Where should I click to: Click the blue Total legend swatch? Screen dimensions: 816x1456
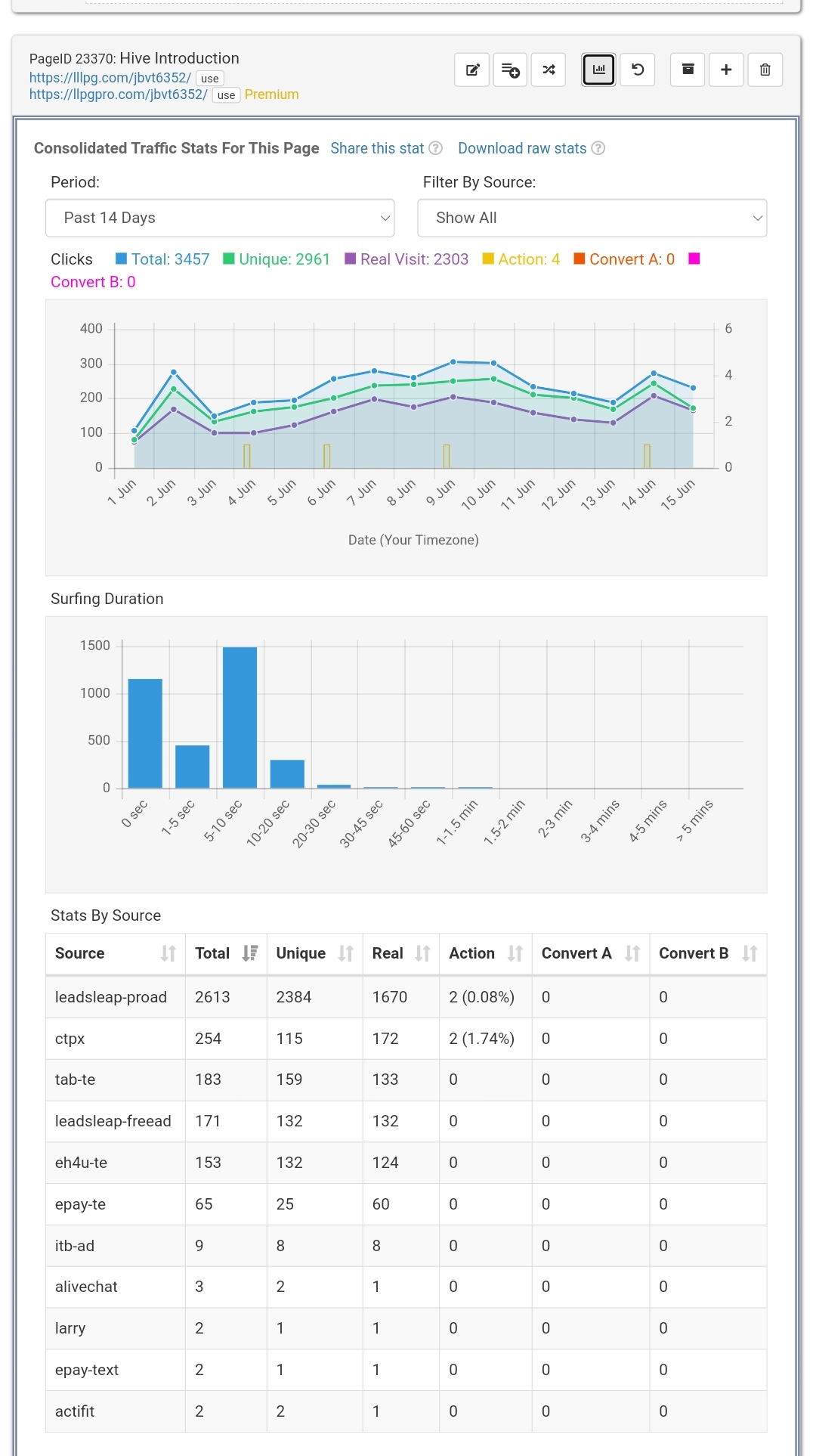pyautogui.click(x=121, y=259)
